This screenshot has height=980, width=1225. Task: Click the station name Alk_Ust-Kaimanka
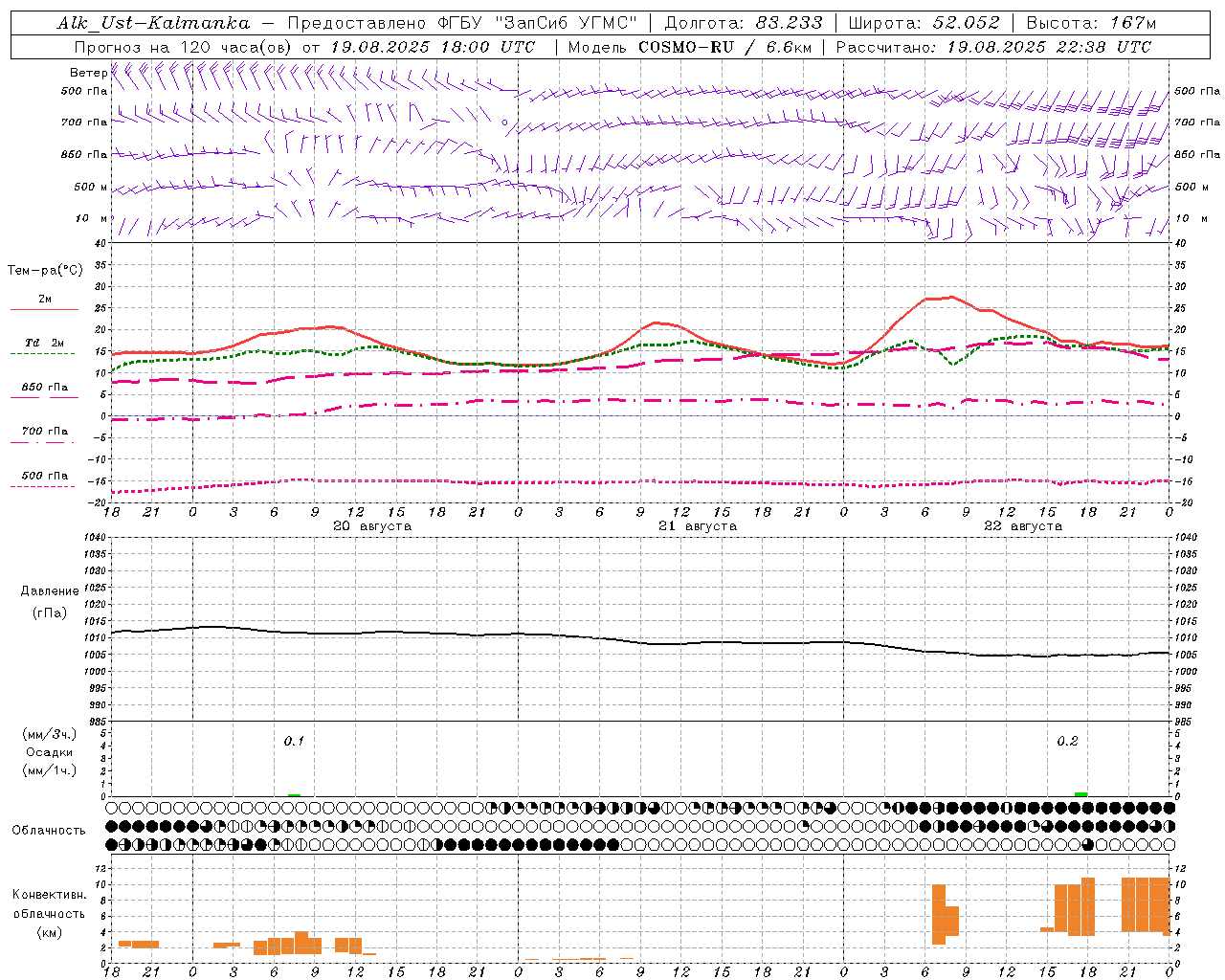153,24
